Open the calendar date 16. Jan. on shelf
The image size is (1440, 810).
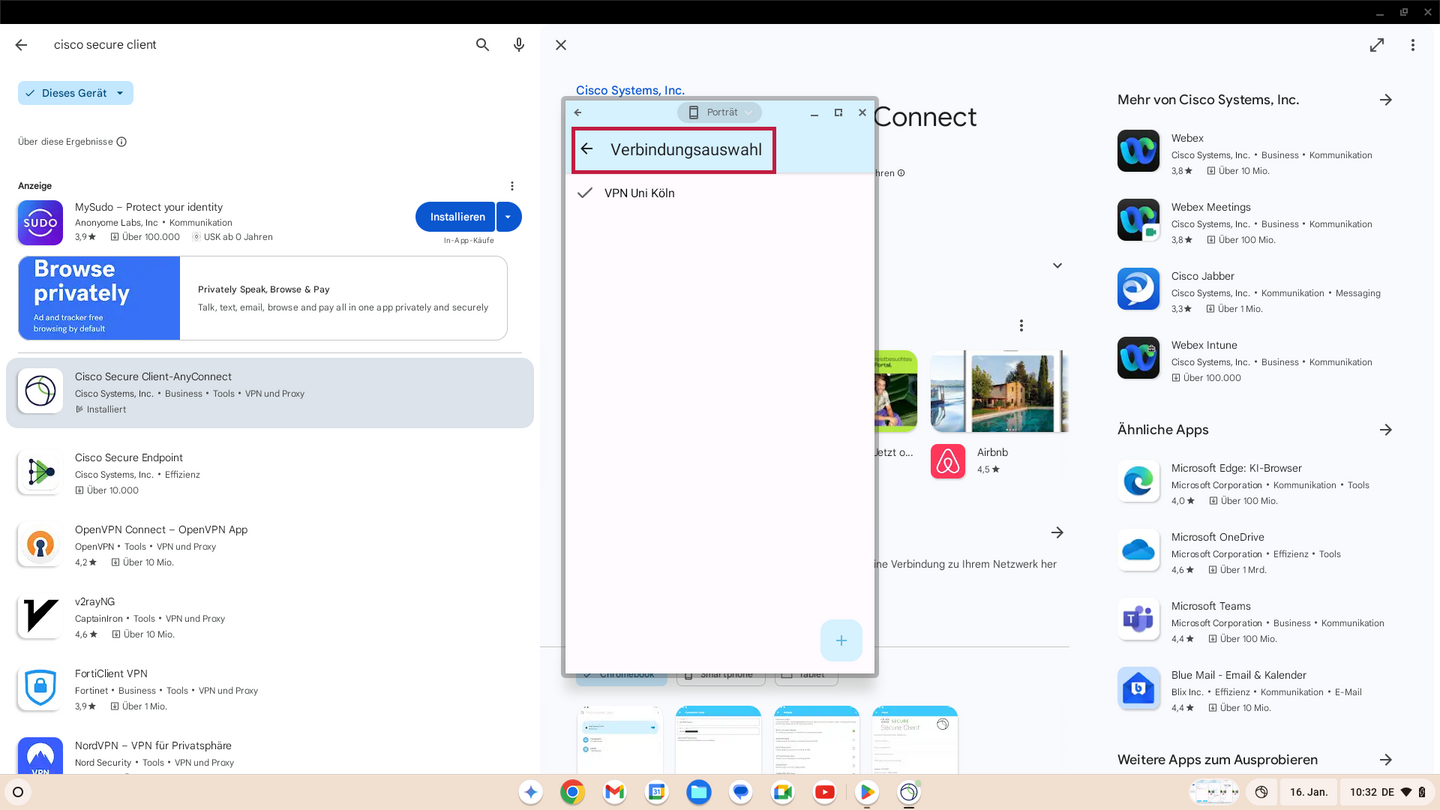[1308, 792]
